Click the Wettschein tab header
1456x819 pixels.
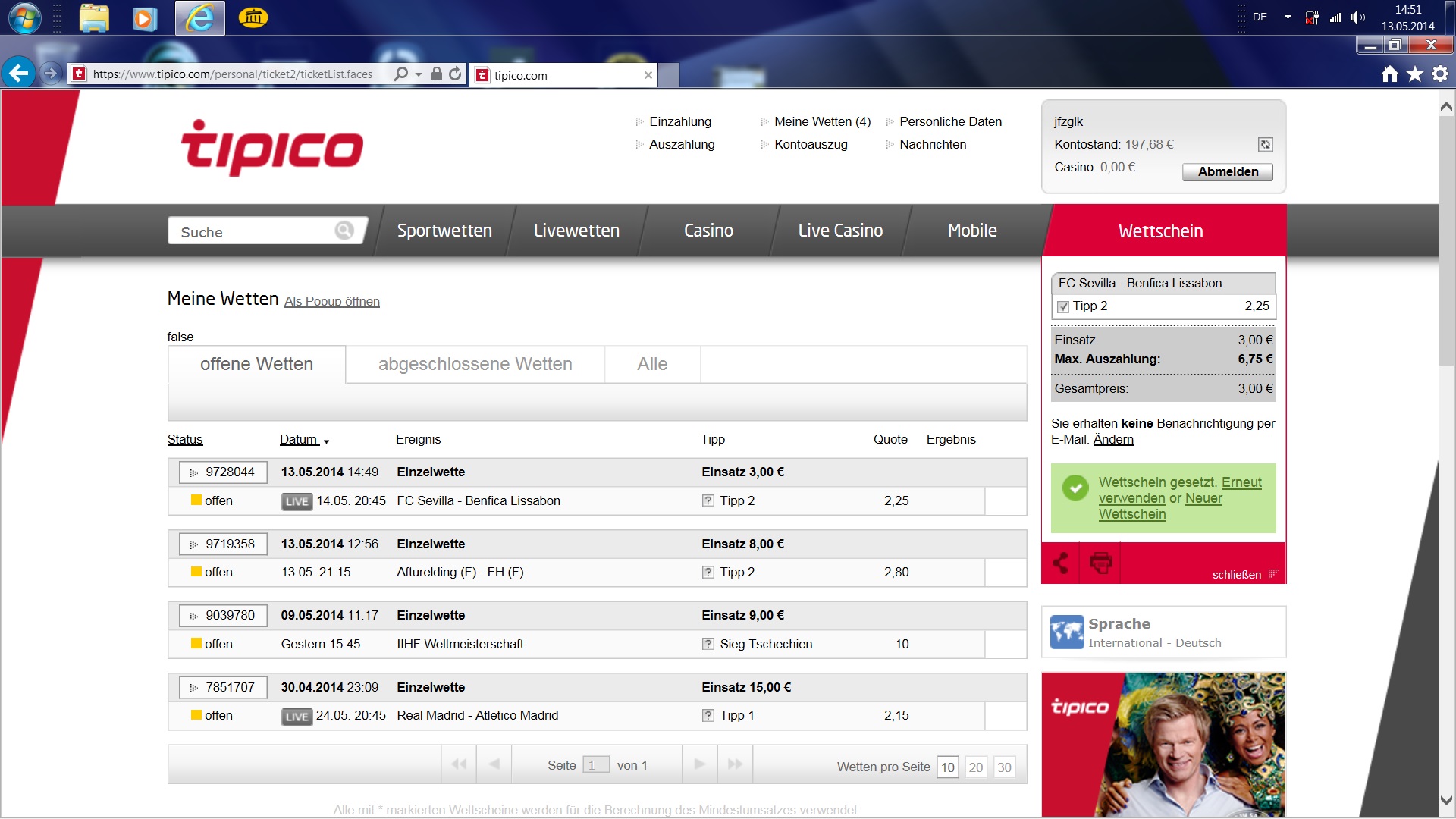click(1160, 231)
